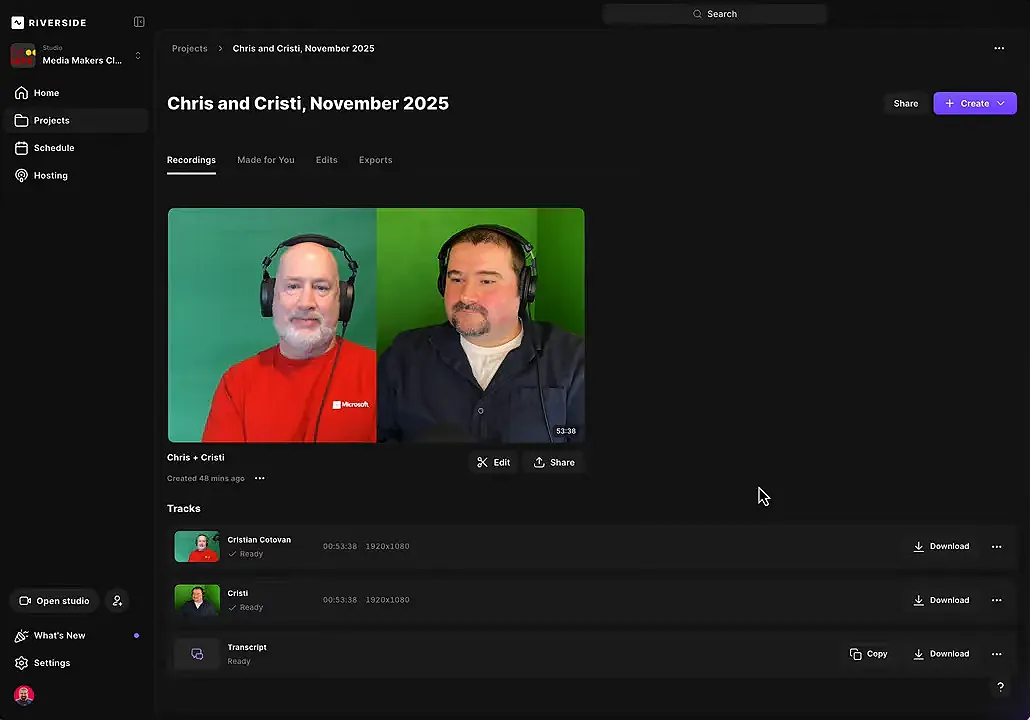Click the collapse sidebar icon near Riverside logo
This screenshot has width=1030, height=720.
click(139, 21)
